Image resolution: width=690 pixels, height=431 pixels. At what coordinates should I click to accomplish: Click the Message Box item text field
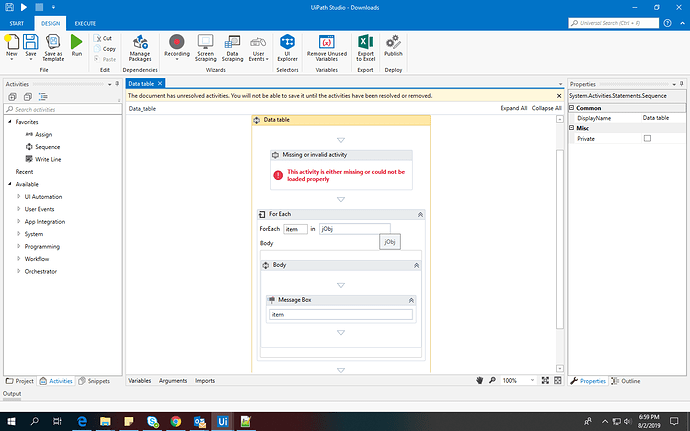click(341, 314)
